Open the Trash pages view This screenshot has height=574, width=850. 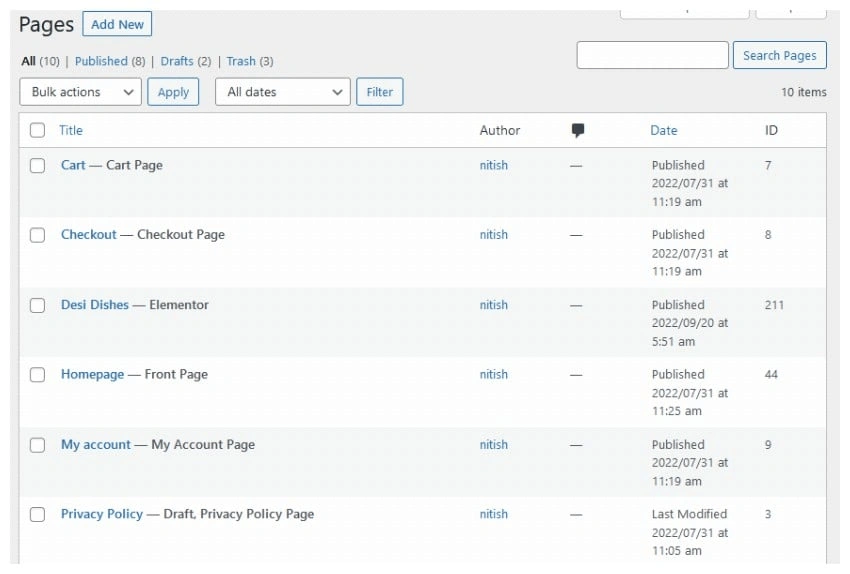tap(241, 61)
